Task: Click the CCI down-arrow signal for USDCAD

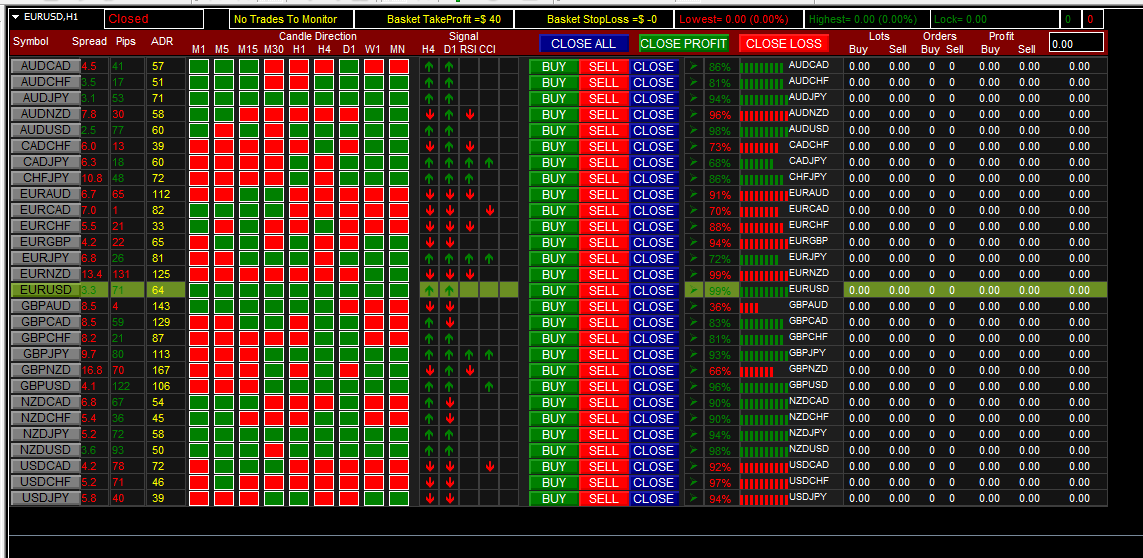Action: pos(489,467)
